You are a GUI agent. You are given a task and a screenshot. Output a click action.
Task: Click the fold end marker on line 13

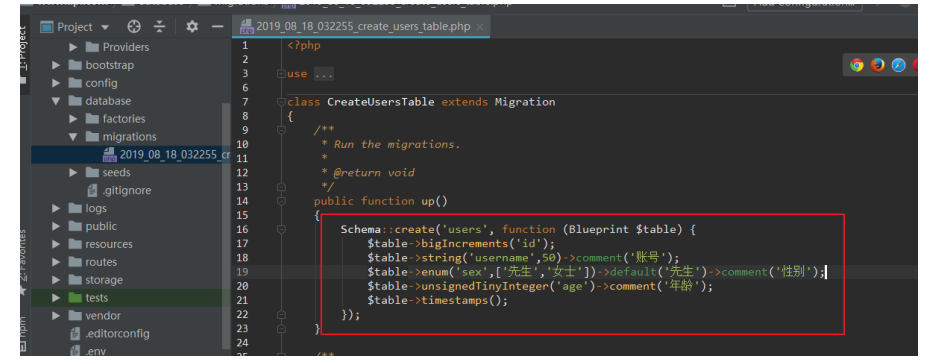281,187
